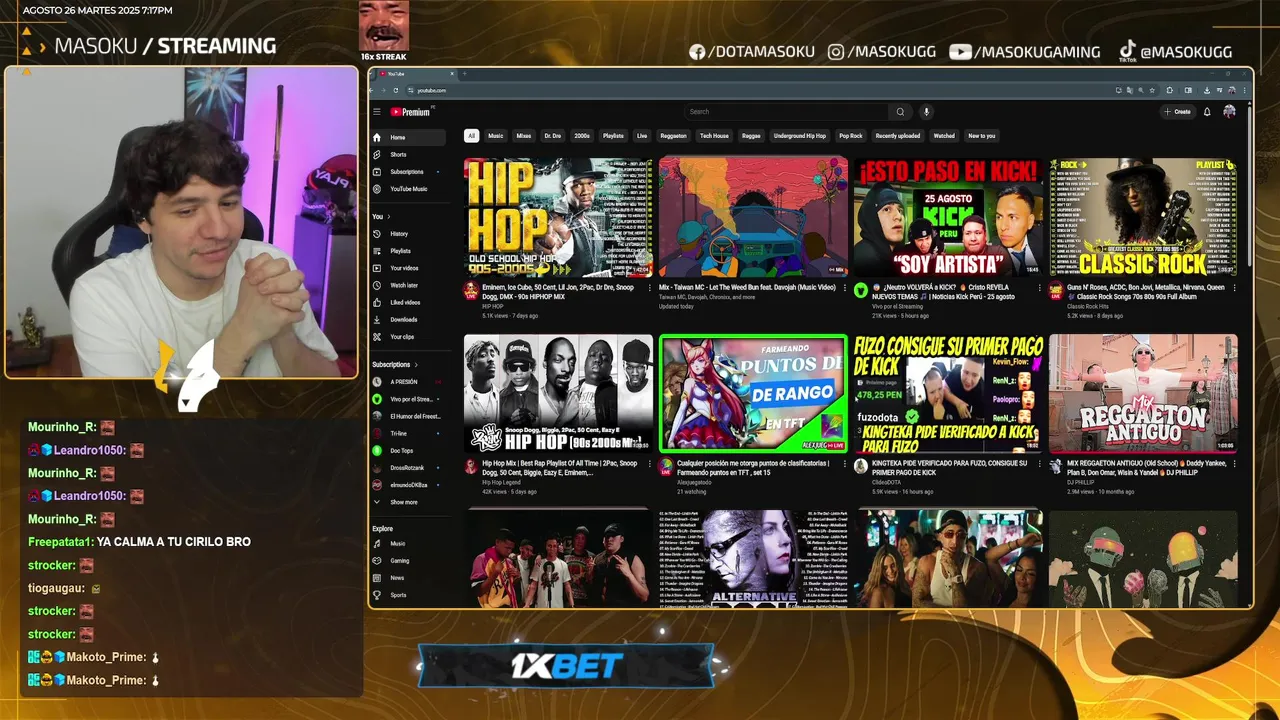Click the search magnifier button
The width and height of the screenshot is (1280, 720).
pyautogui.click(x=900, y=112)
